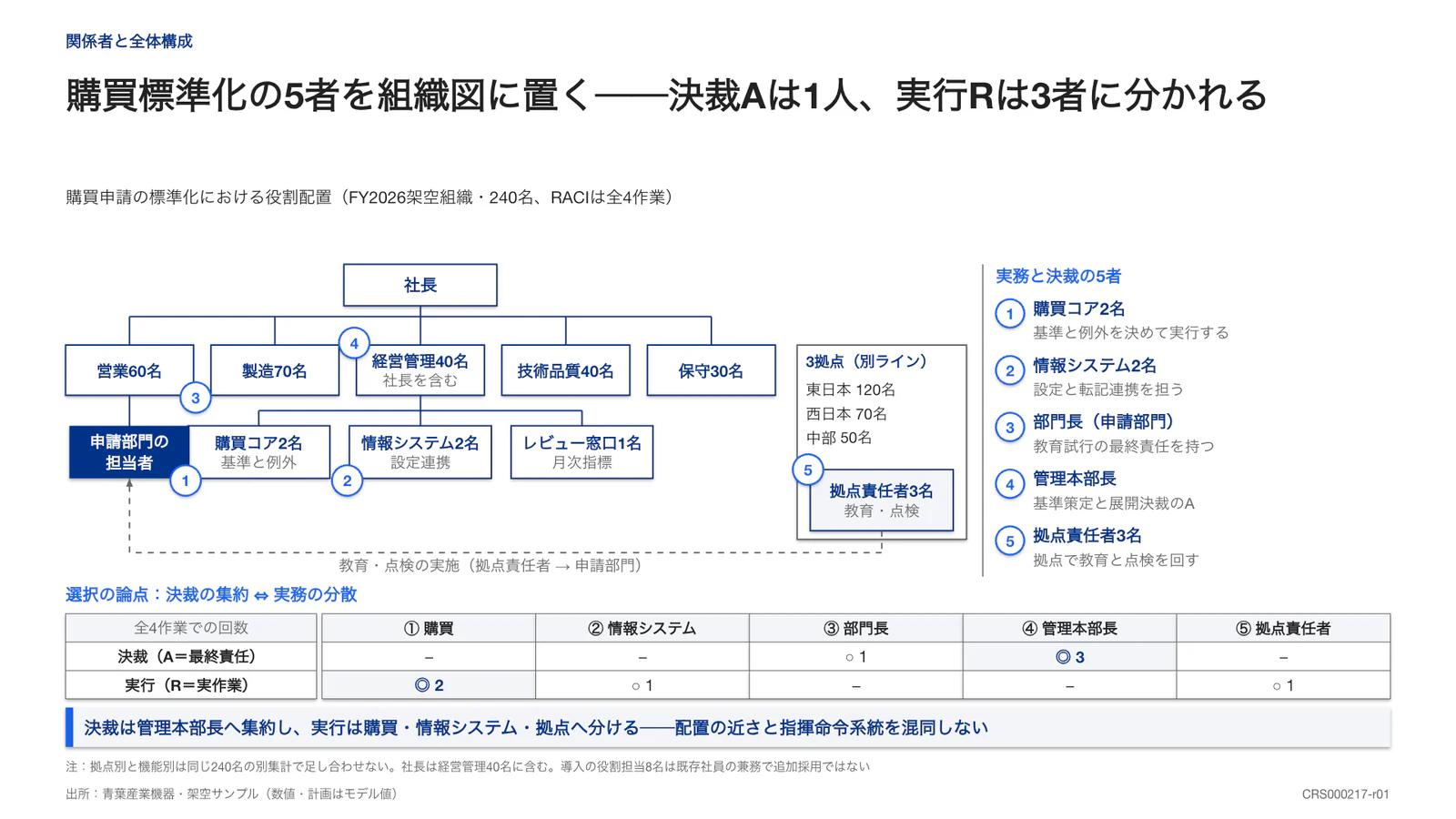Click the legend heading 実務と決裁の5者
This screenshot has height=819, width=1456.
[x=1058, y=276]
